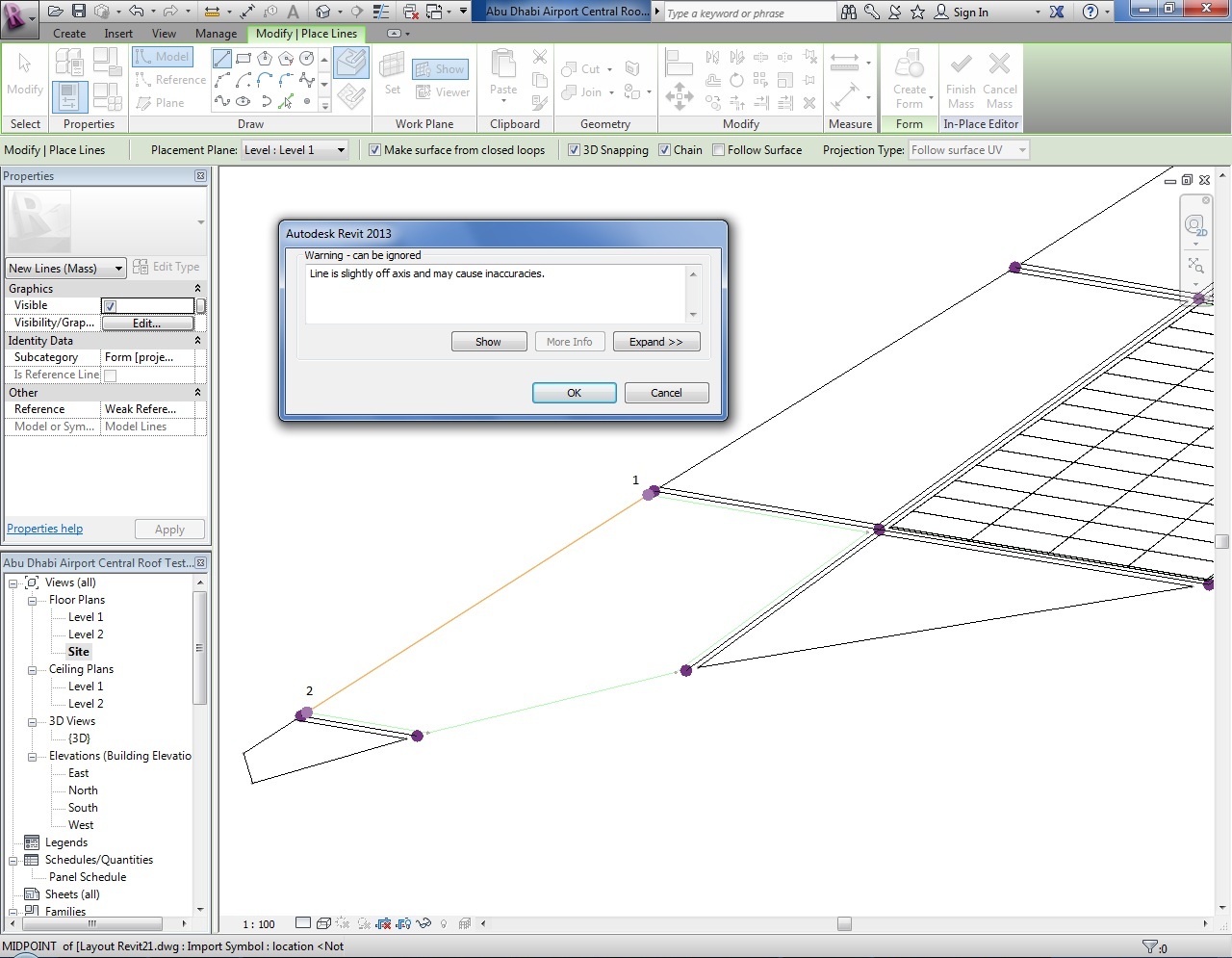Choose the Rectangle draw tool

click(x=244, y=59)
